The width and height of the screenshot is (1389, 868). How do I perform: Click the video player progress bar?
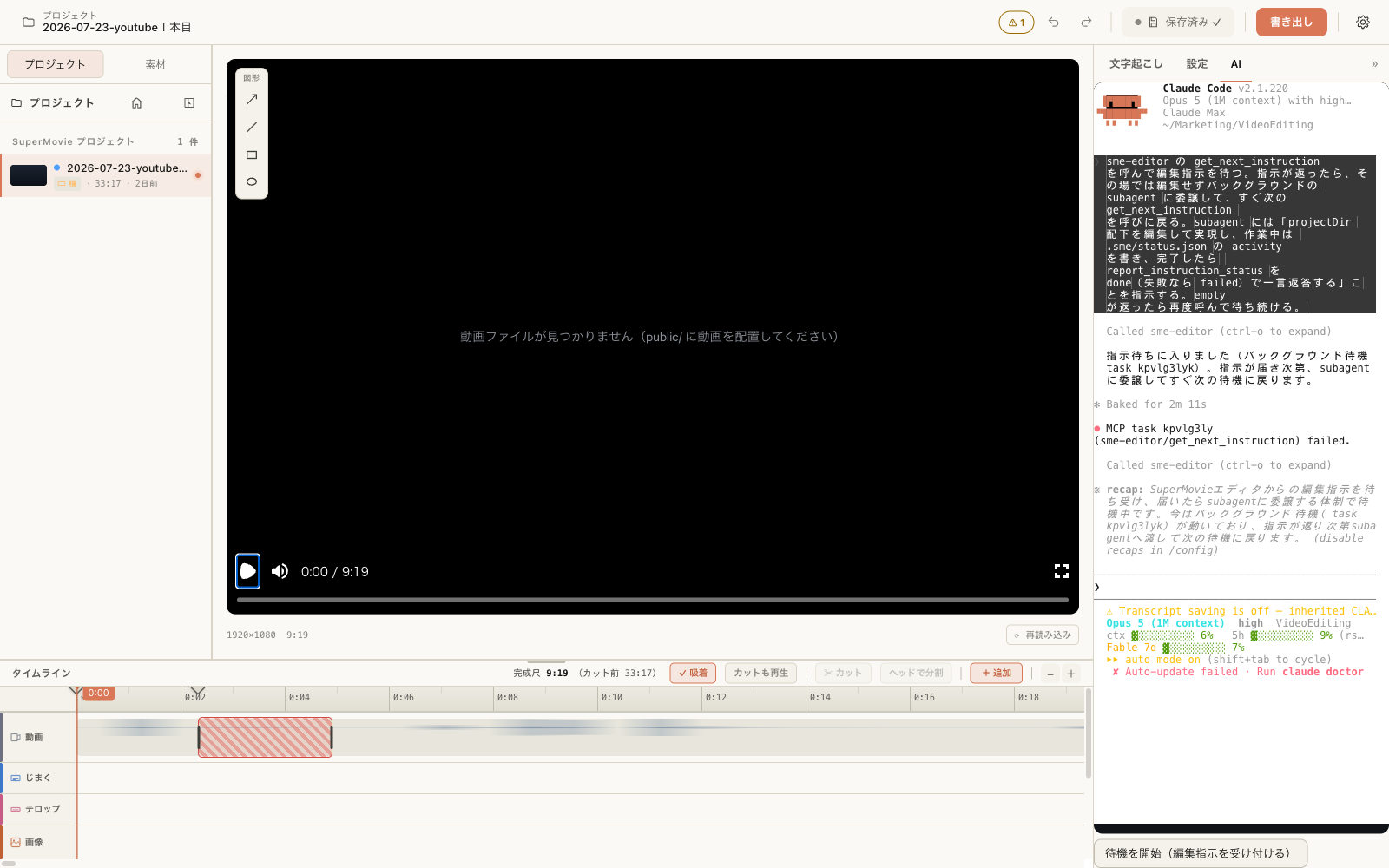(x=652, y=599)
